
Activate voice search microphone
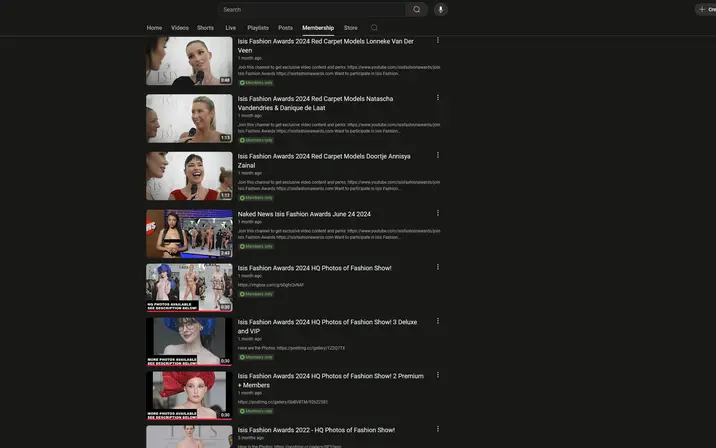tap(441, 10)
